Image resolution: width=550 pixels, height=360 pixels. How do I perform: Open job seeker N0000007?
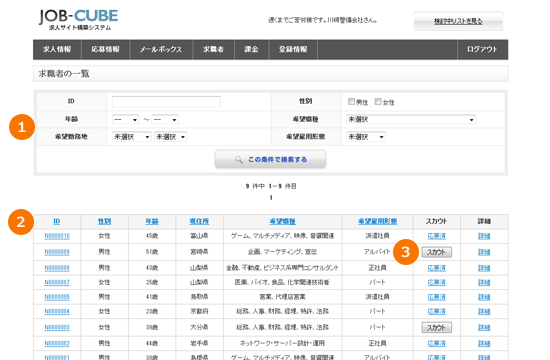(x=57, y=282)
